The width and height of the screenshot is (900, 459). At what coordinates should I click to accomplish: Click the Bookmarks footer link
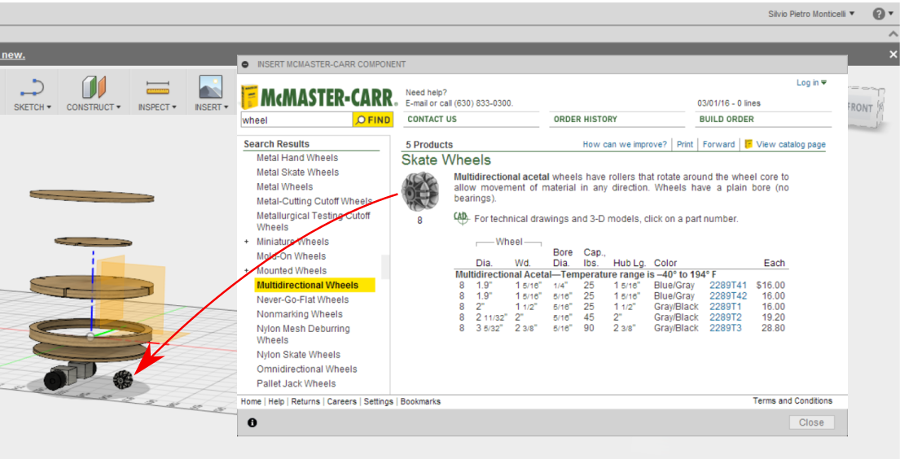(x=420, y=402)
